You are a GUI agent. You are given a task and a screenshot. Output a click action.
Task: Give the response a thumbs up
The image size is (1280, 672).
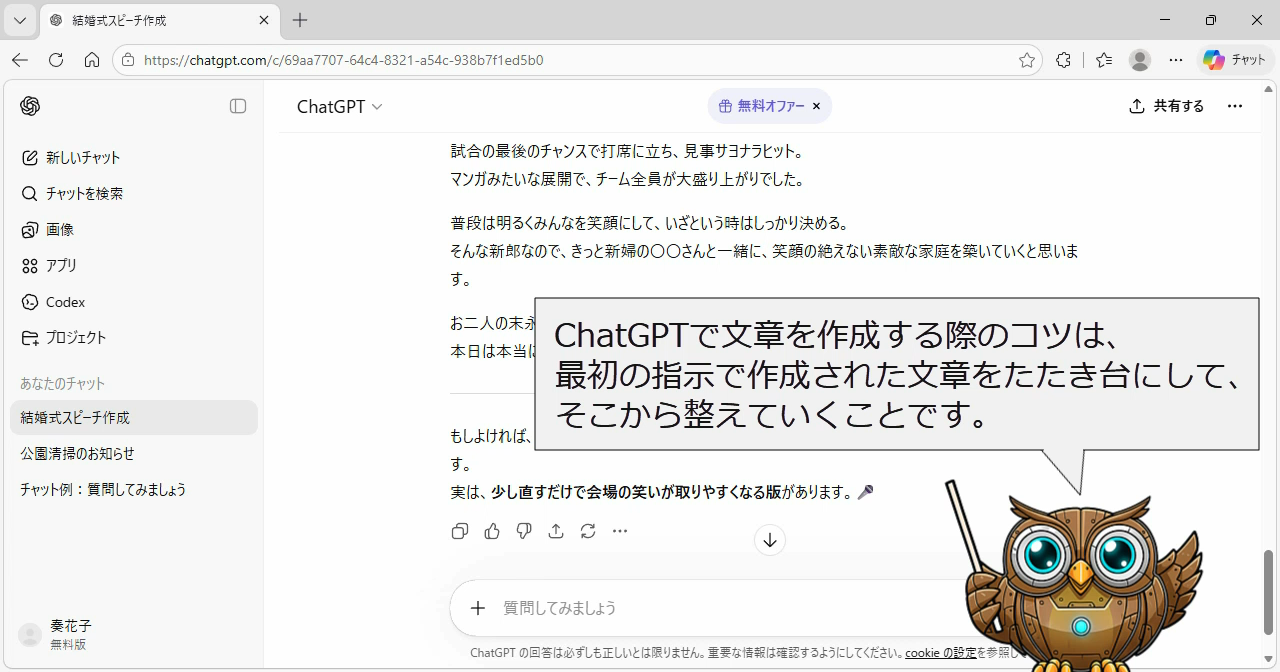click(x=491, y=531)
